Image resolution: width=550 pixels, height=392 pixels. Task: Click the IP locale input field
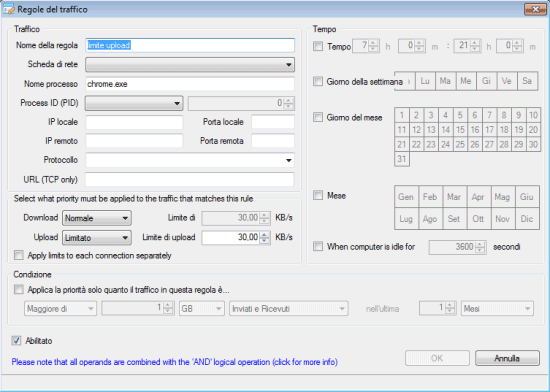coord(134,122)
